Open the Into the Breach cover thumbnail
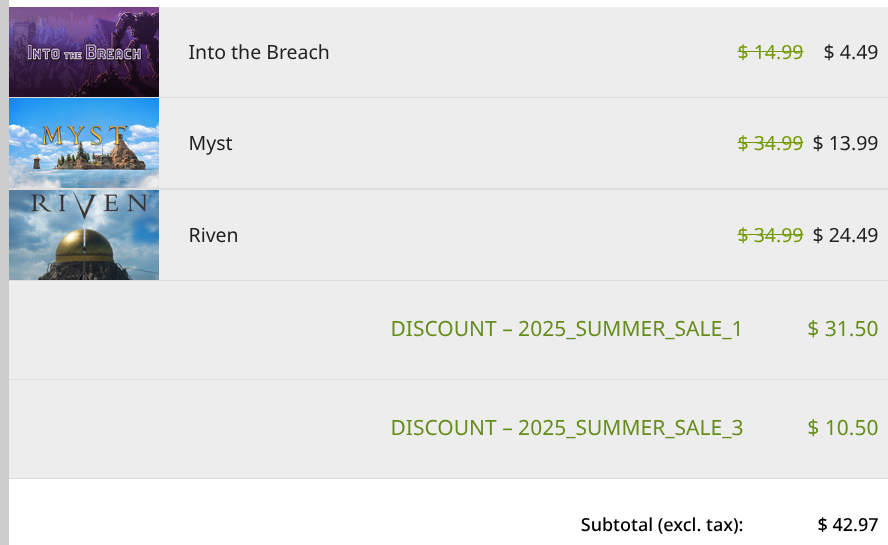This screenshot has width=888, height=545. (x=84, y=52)
